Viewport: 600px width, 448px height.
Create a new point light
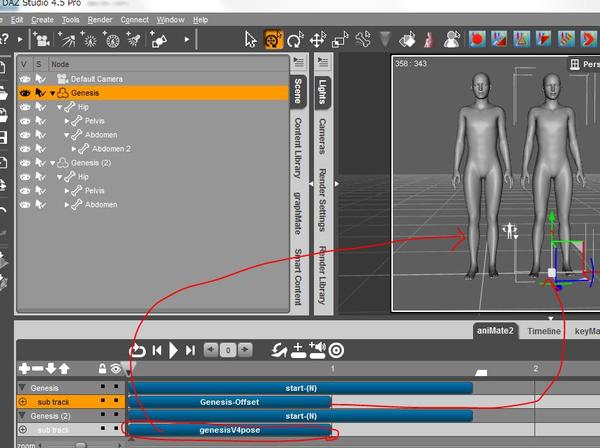point(89,40)
